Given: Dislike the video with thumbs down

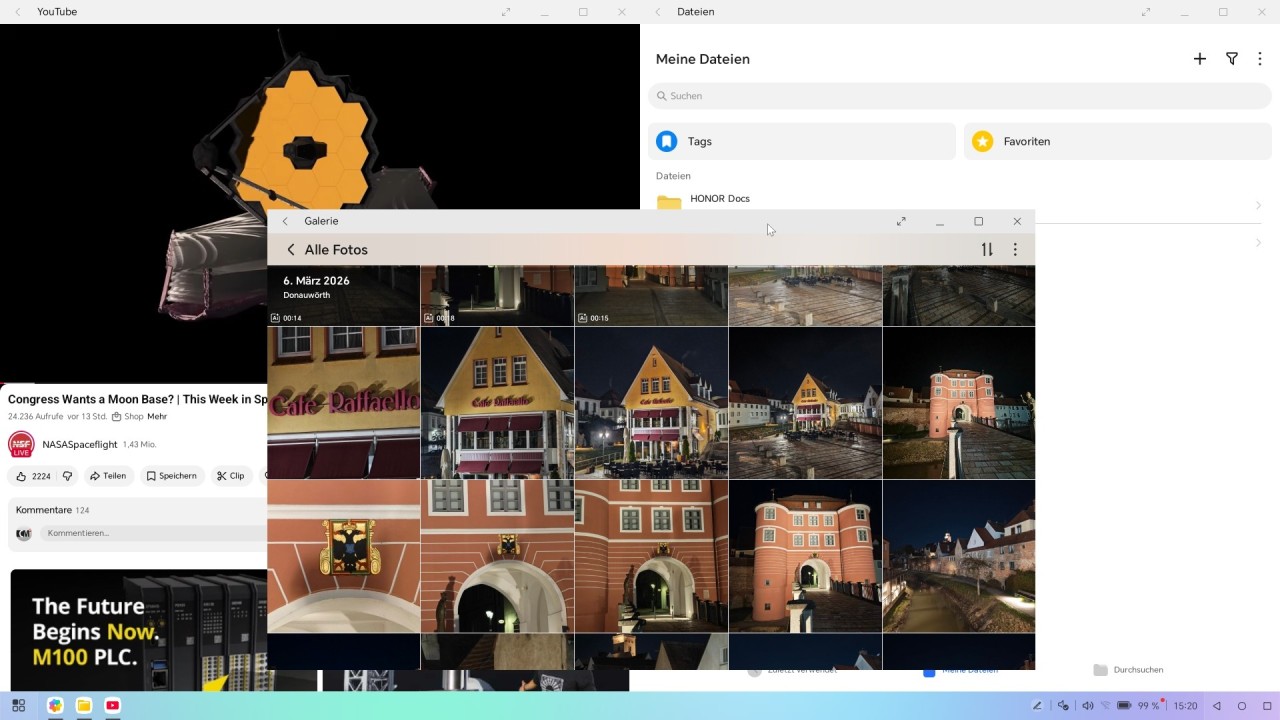Looking at the screenshot, I should (x=68, y=476).
